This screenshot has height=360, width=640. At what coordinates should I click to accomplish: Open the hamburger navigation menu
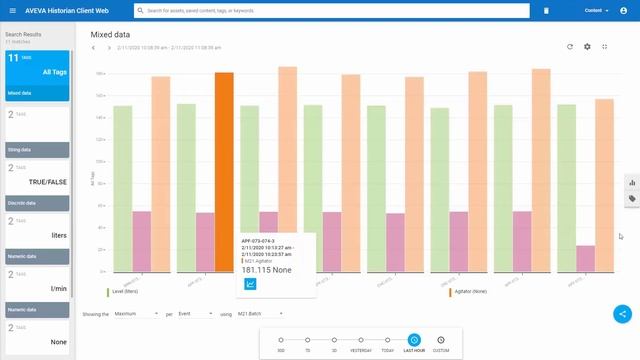pyautogui.click(x=13, y=11)
